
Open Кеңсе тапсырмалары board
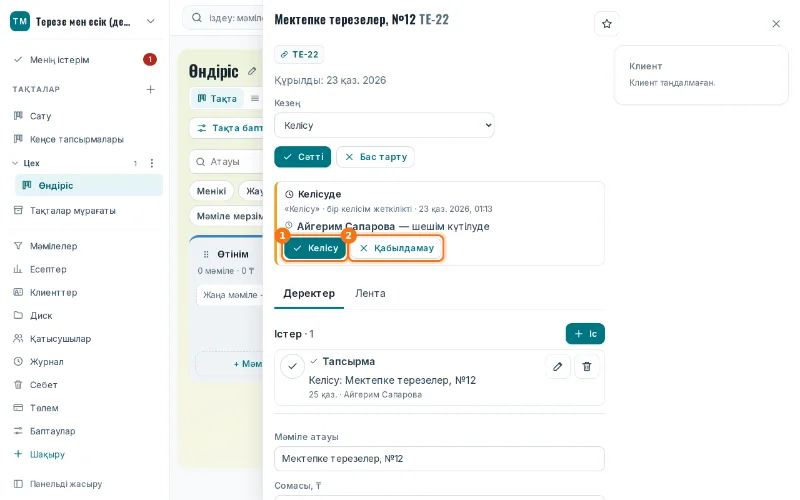(x=87, y=139)
